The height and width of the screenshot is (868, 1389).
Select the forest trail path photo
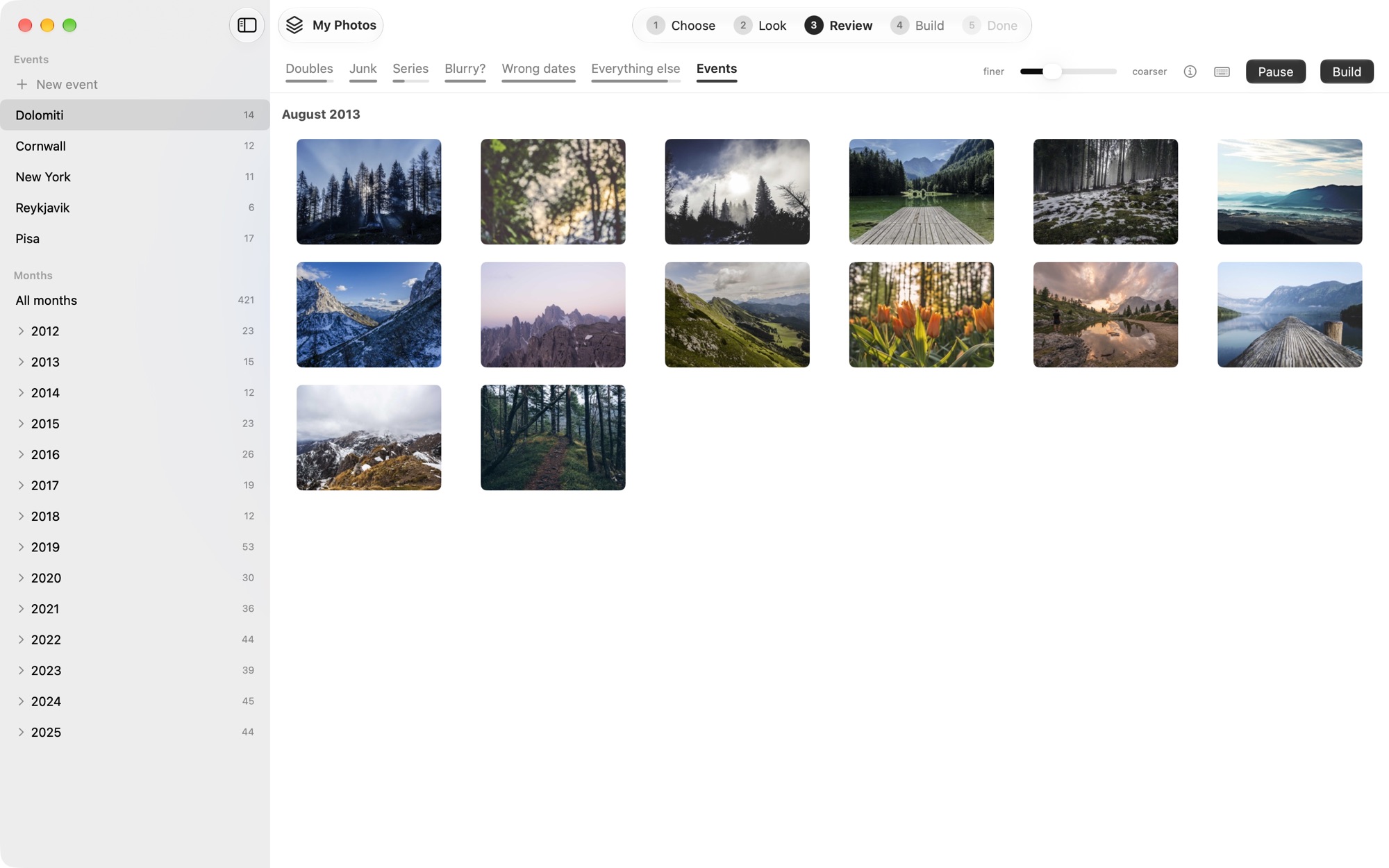pyautogui.click(x=553, y=437)
